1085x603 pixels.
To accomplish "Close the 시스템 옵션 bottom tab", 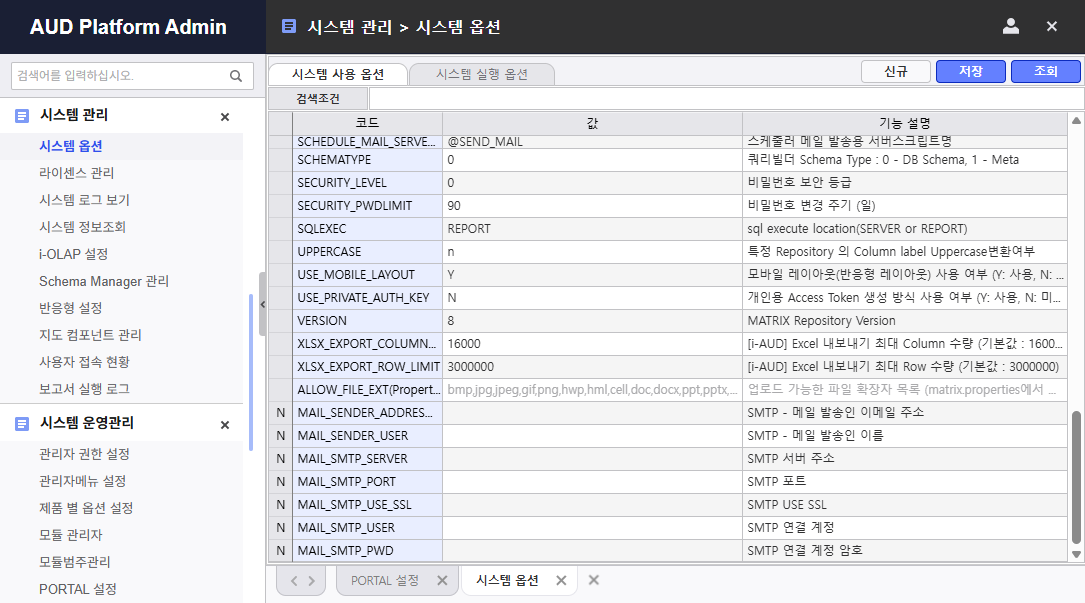I will pos(561,581).
